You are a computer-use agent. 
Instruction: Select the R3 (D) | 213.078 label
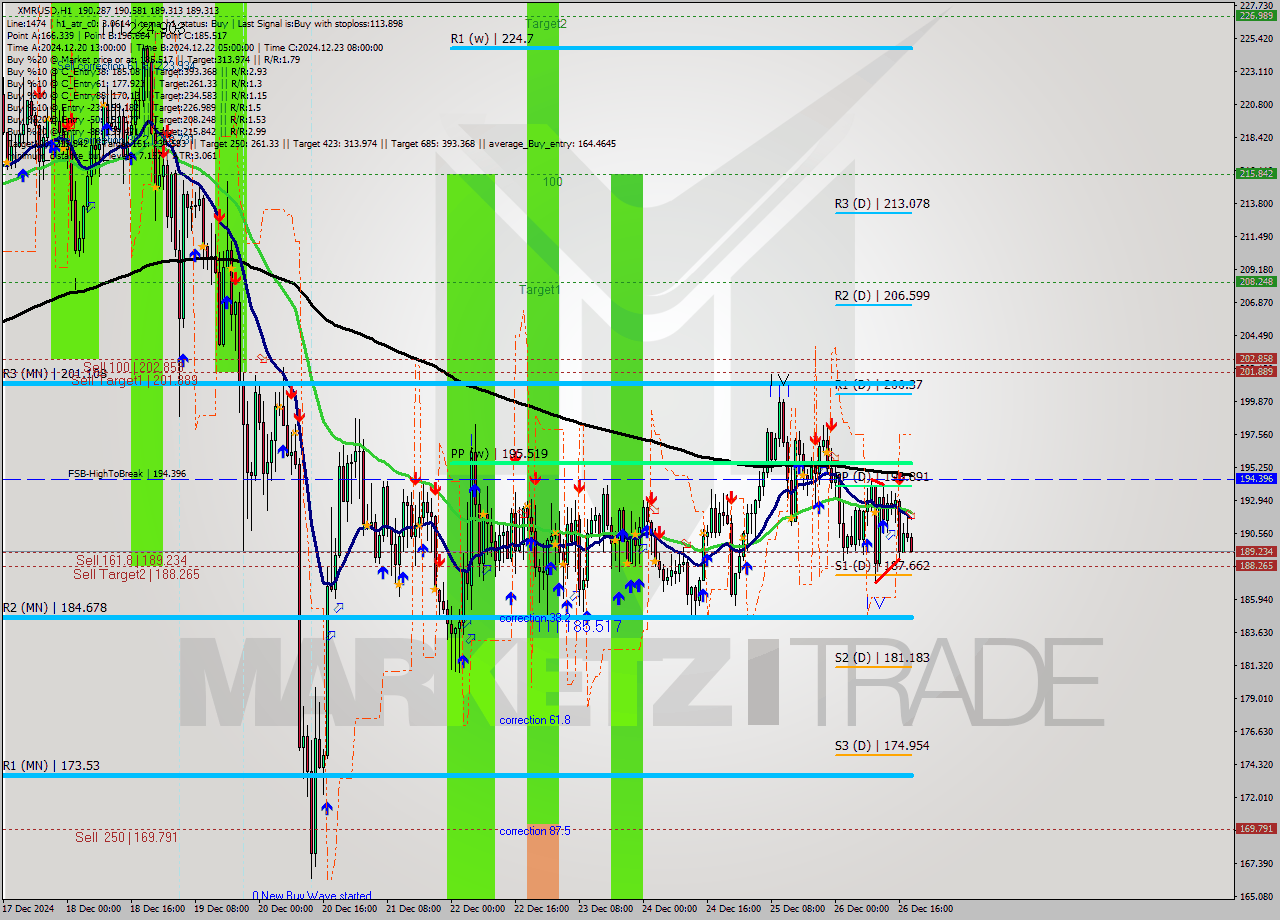pos(882,204)
